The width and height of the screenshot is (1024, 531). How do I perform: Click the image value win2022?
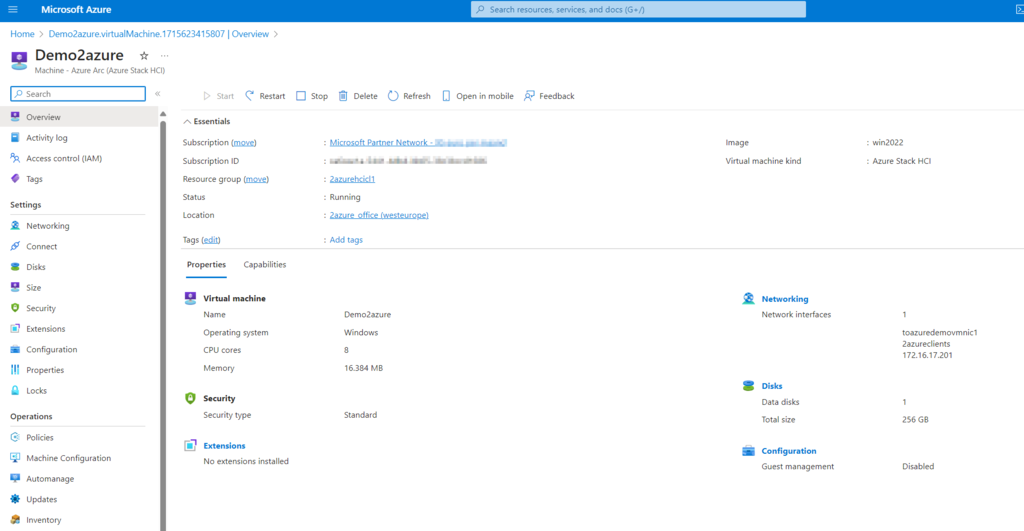(888, 142)
